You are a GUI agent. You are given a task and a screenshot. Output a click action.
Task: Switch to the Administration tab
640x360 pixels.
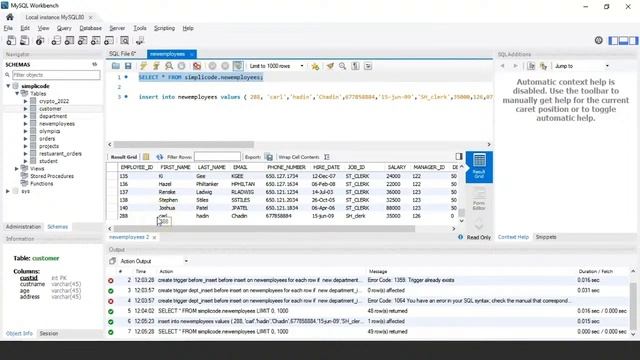click(x=23, y=227)
